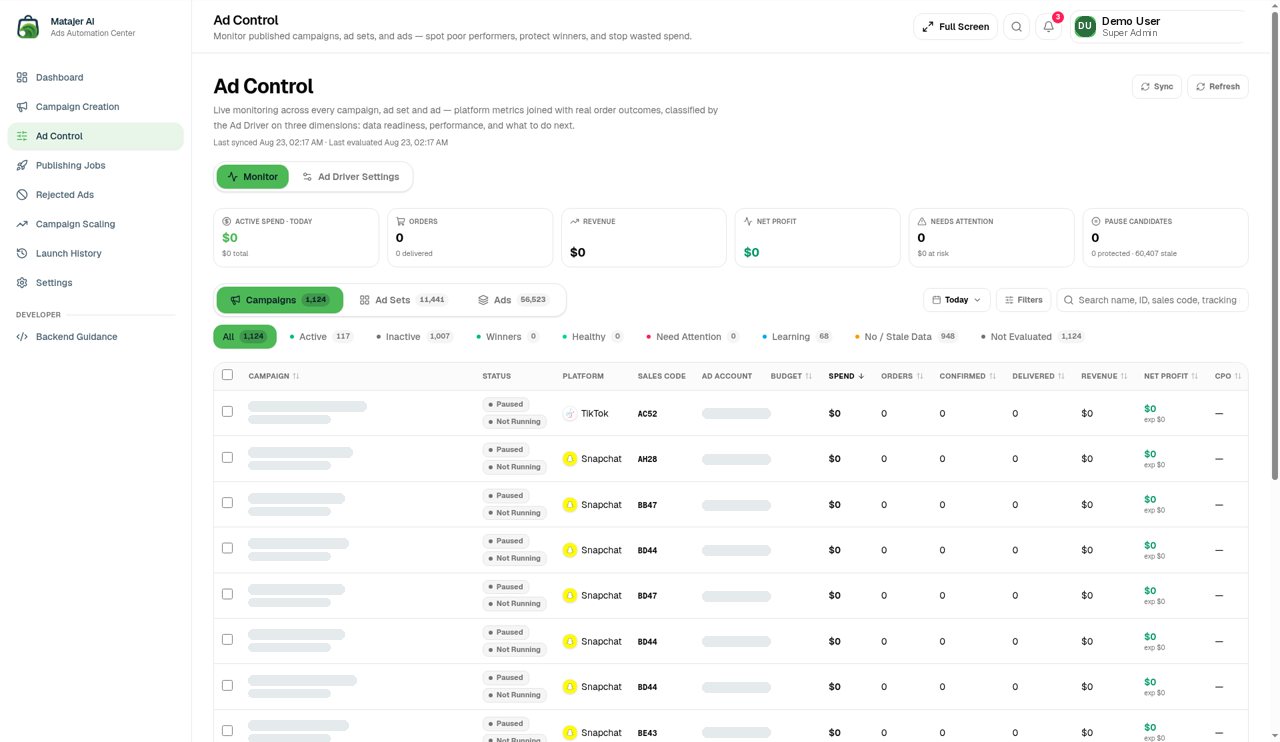Click the rocket icon for Publishing Jobs
Viewport: 1280px width, 742px height.
pyautogui.click(x=22, y=165)
